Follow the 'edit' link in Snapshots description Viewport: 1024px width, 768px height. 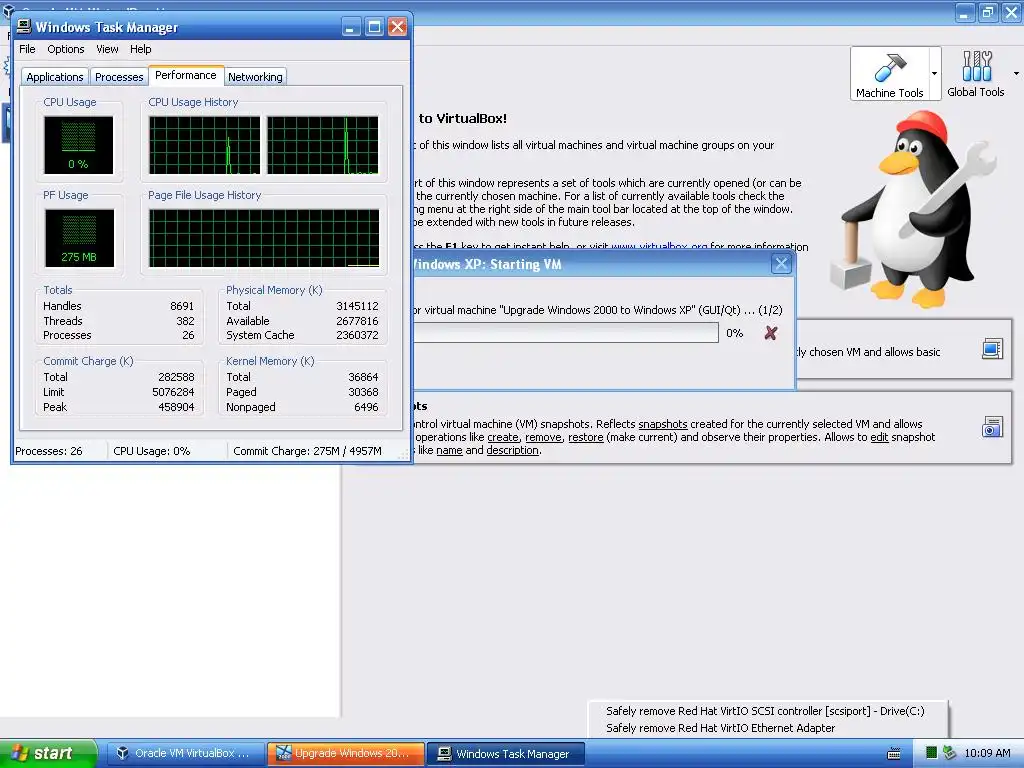pyautogui.click(x=880, y=438)
